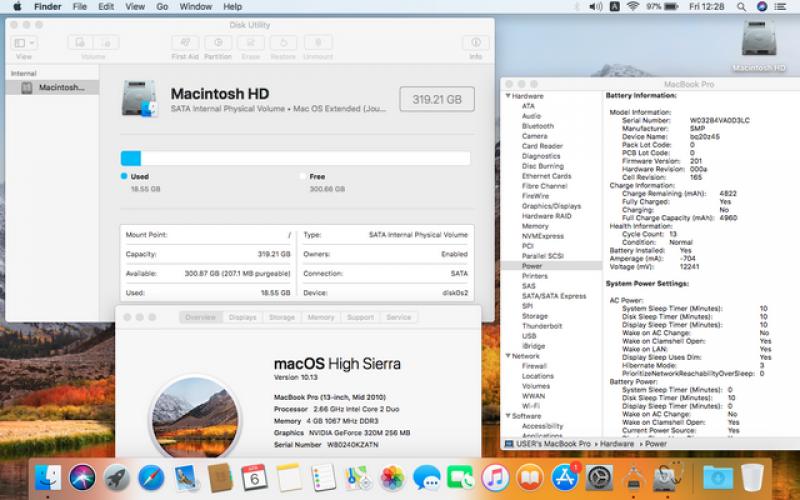The image size is (800, 500).
Task: Open System Preferences from the Dock
Action: [599, 479]
